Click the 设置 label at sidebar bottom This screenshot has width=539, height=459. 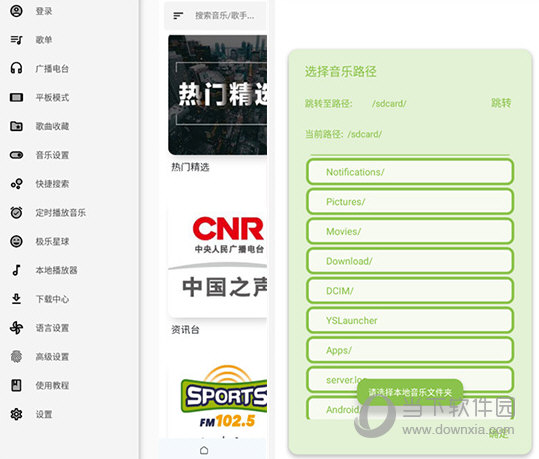click(44, 414)
